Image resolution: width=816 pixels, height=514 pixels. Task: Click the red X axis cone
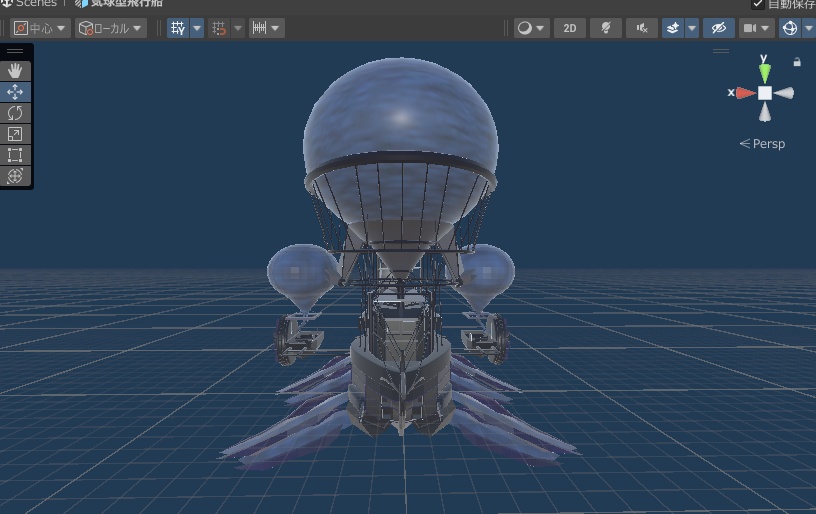(746, 93)
